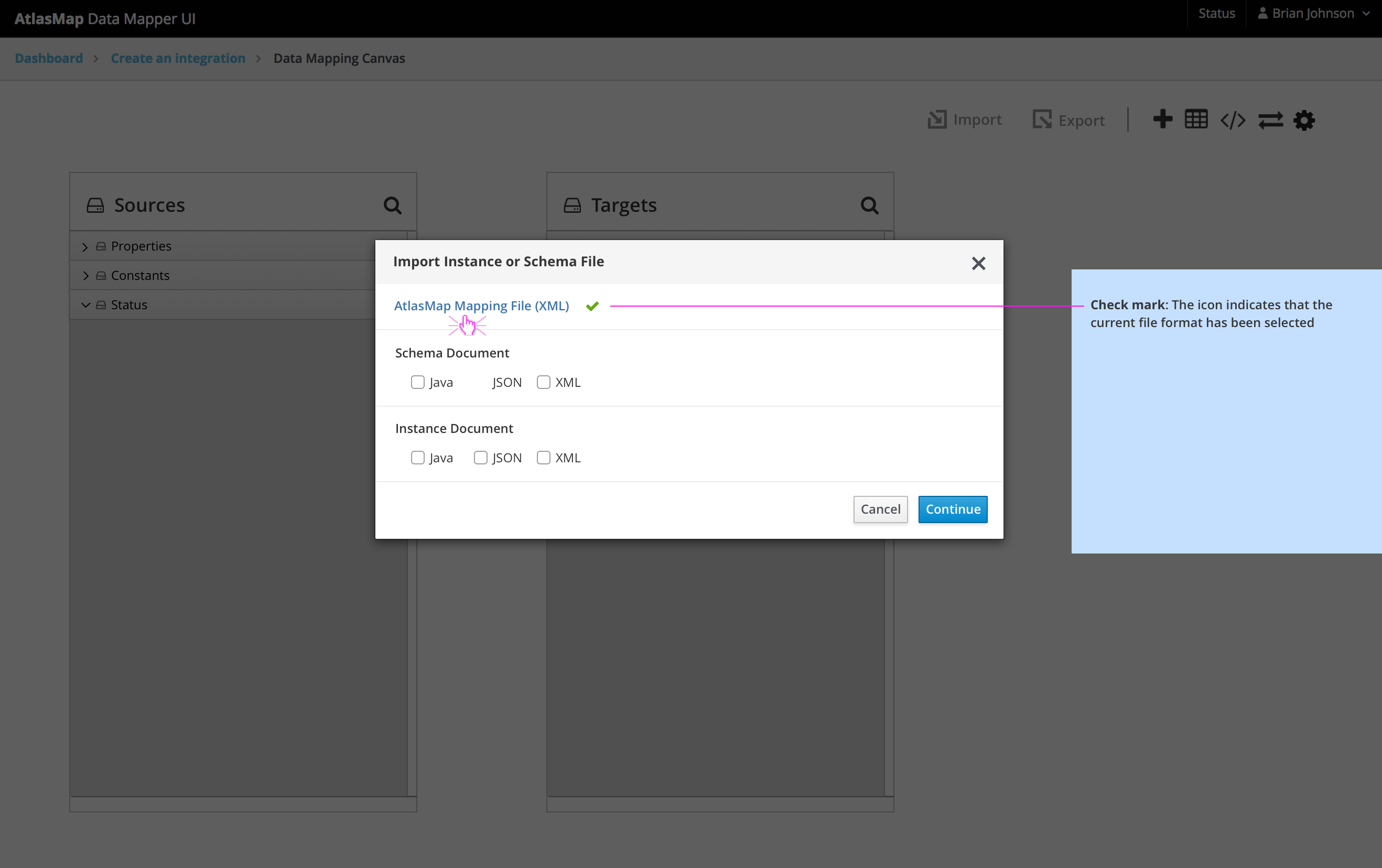The height and width of the screenshot is (868, 1382).
Task: Click the Cancel button in the dialog
Action: [880, 509]
